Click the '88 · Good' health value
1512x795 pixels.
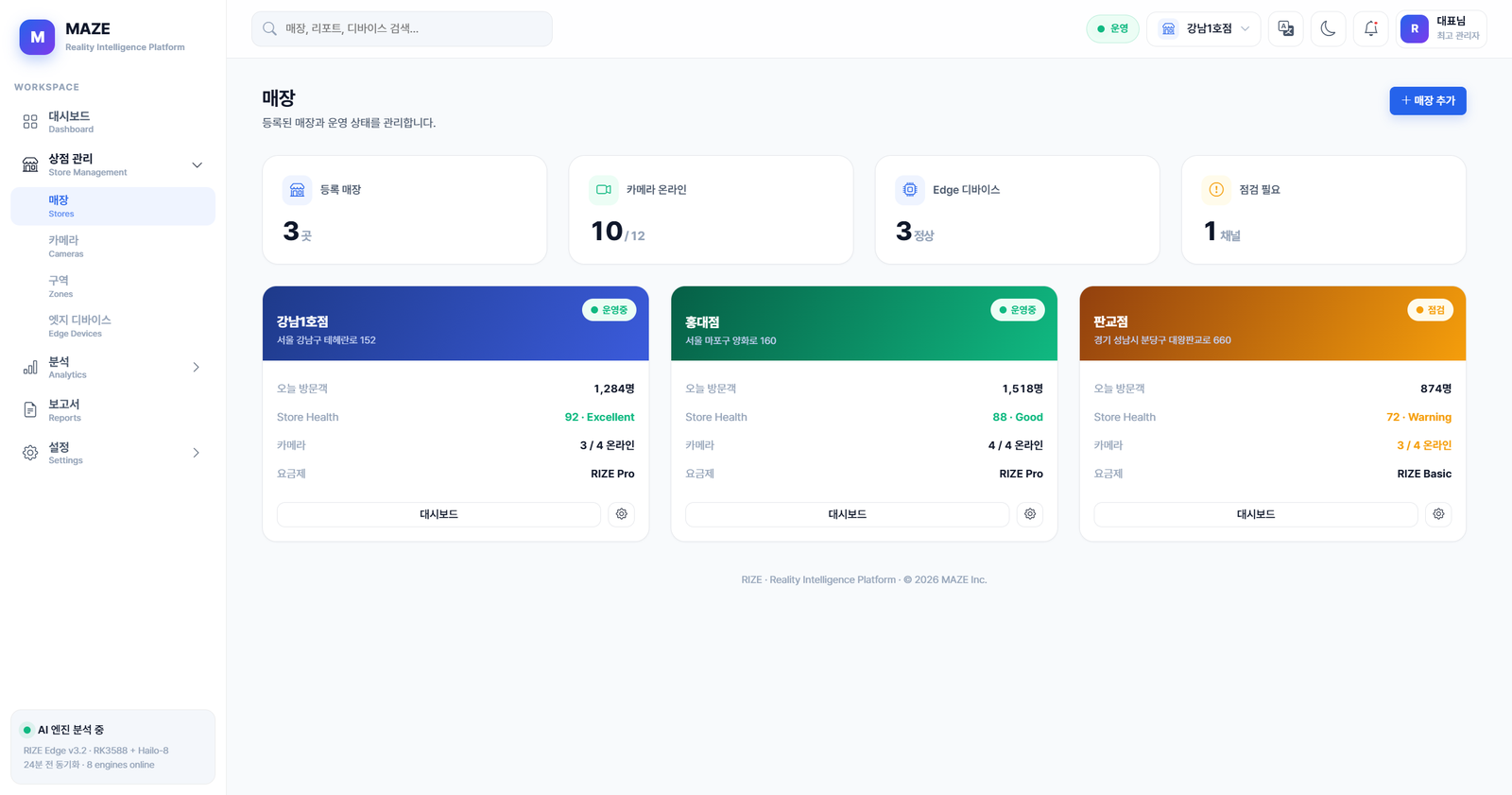(x=1018, y=417)
